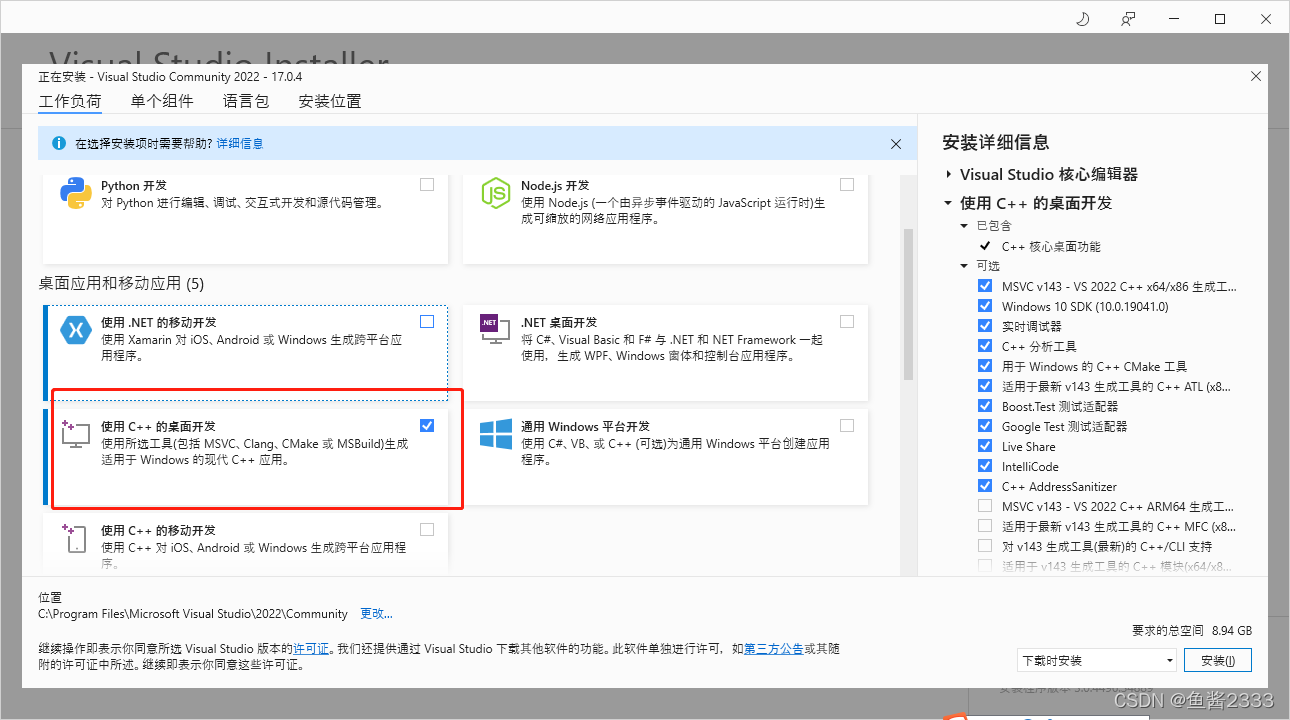Image resolution: width=1290 pixels, height=720 pixels.
Task: Check C++/CLI support for v143
Action: 986,546
